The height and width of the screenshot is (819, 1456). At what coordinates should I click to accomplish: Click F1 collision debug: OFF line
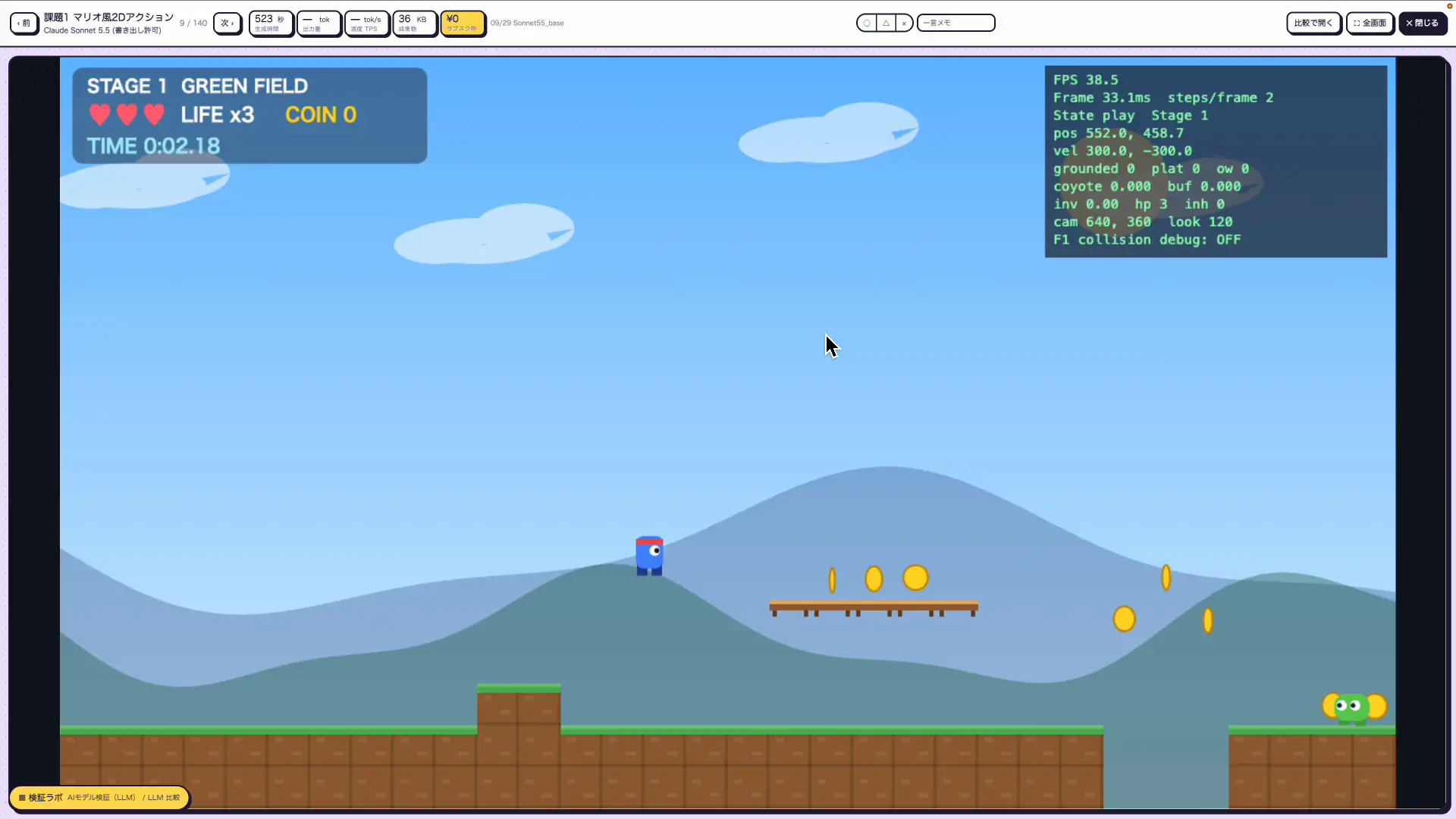tap(1147, 240)
